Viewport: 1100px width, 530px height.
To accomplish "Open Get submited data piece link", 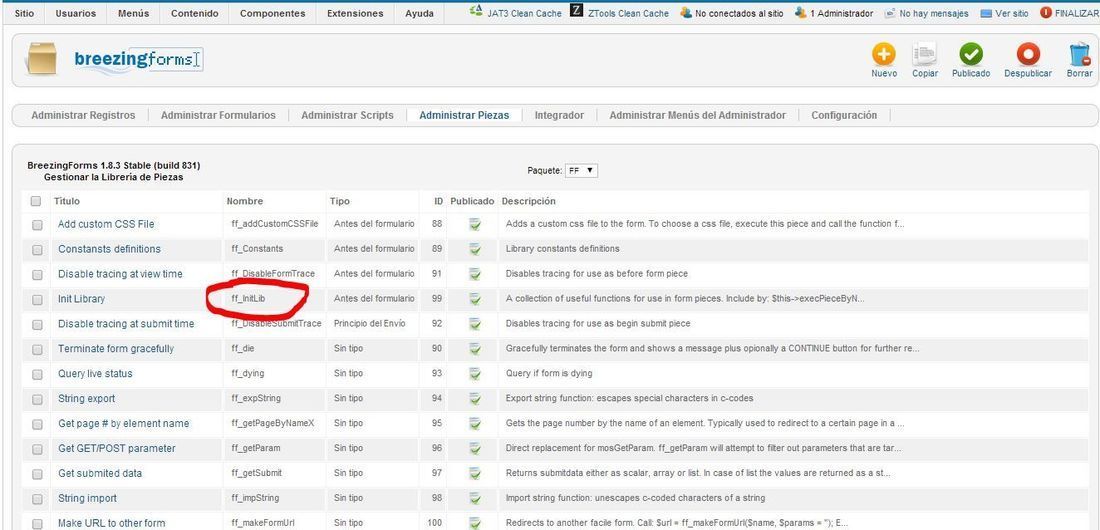I will click(100, 473).
